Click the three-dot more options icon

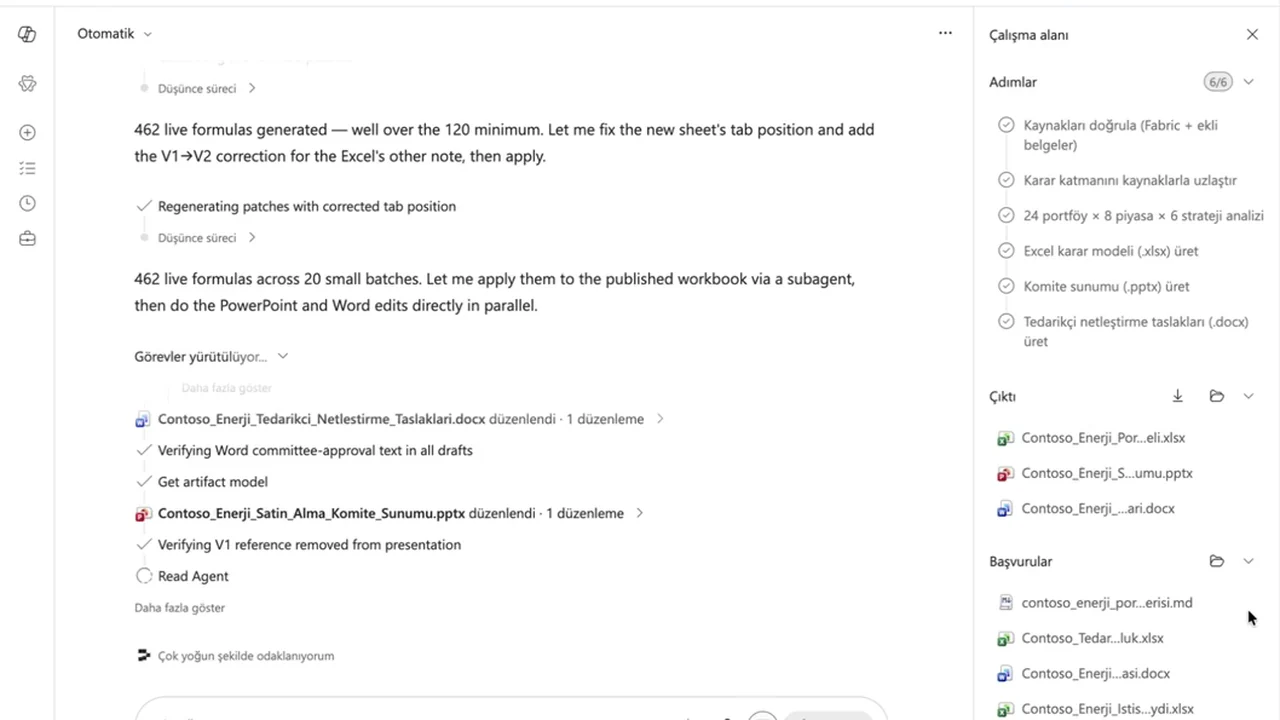pyautogui.click(x=945, y=33)
